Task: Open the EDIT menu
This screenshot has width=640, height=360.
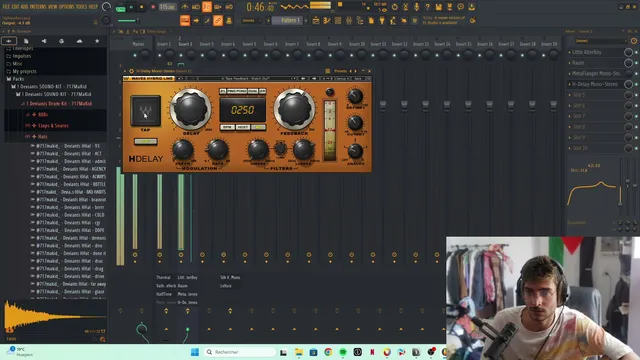Action: pyautogui.click(x=16, y=7)
